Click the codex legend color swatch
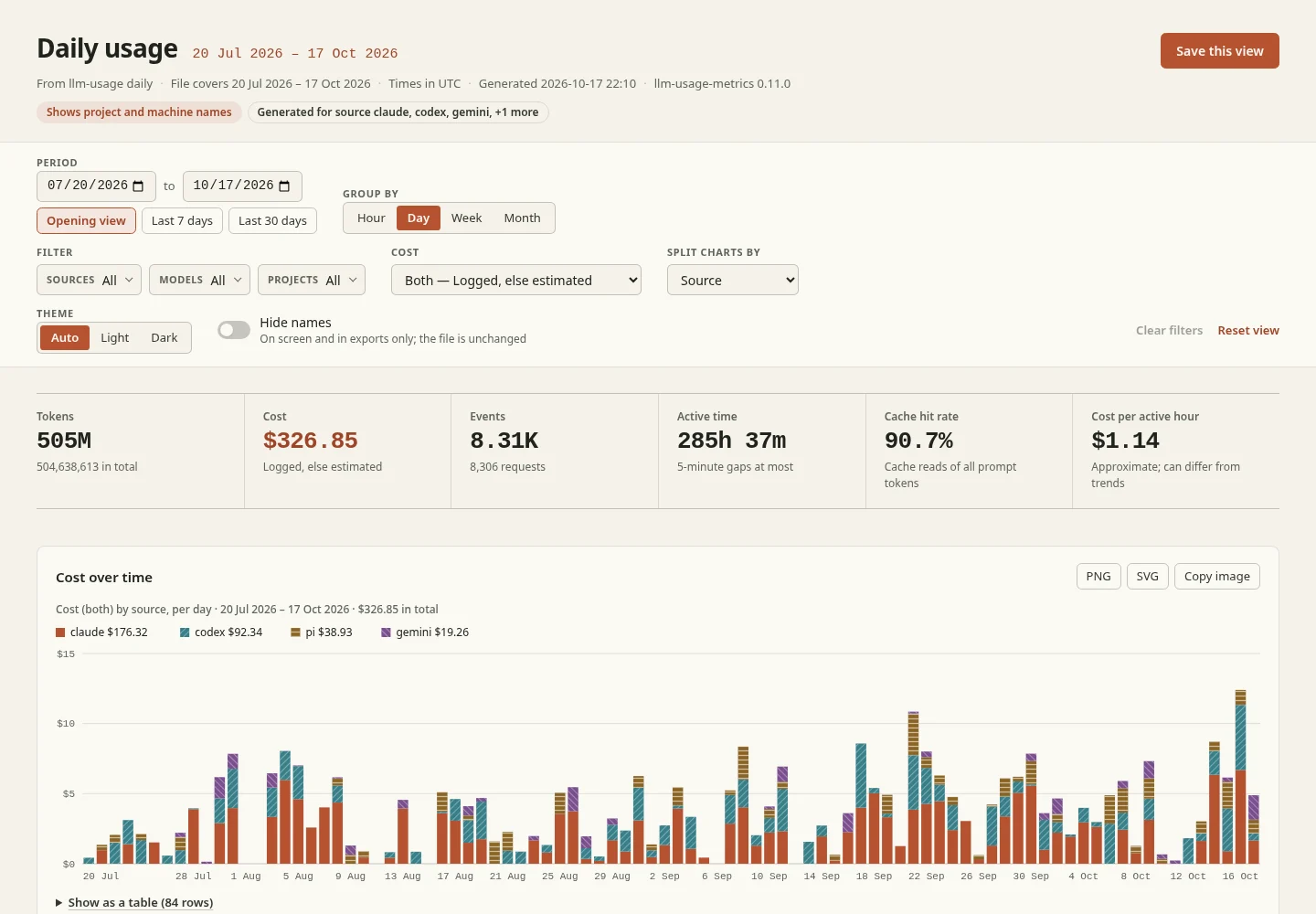 [185, 632]
